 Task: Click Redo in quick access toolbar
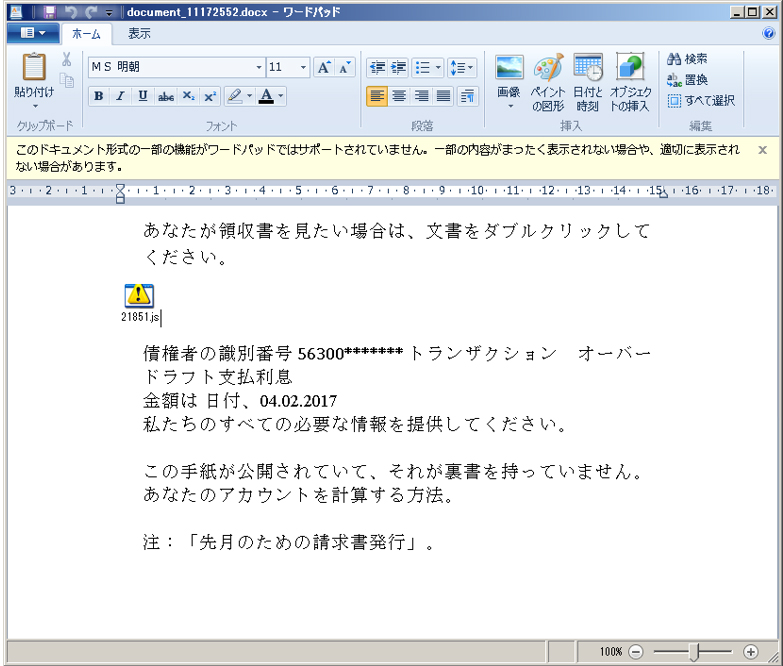coord(91,12)
